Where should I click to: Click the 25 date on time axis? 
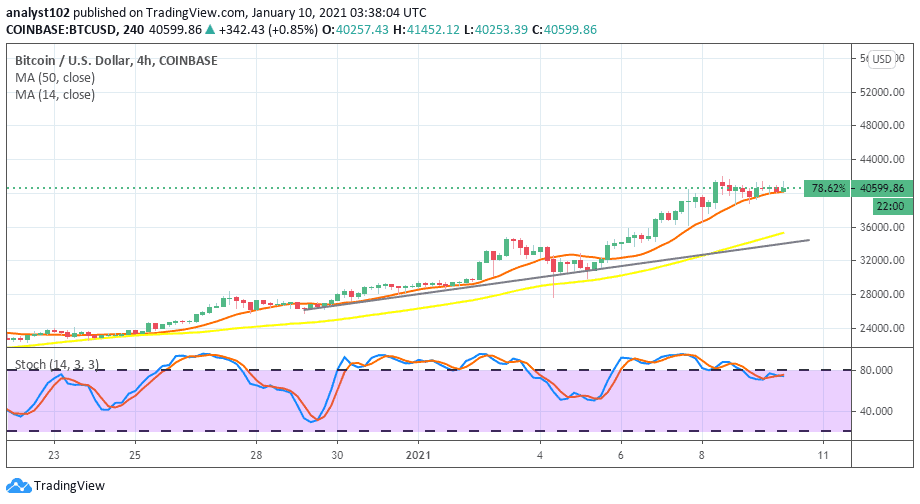click(135, 455)
